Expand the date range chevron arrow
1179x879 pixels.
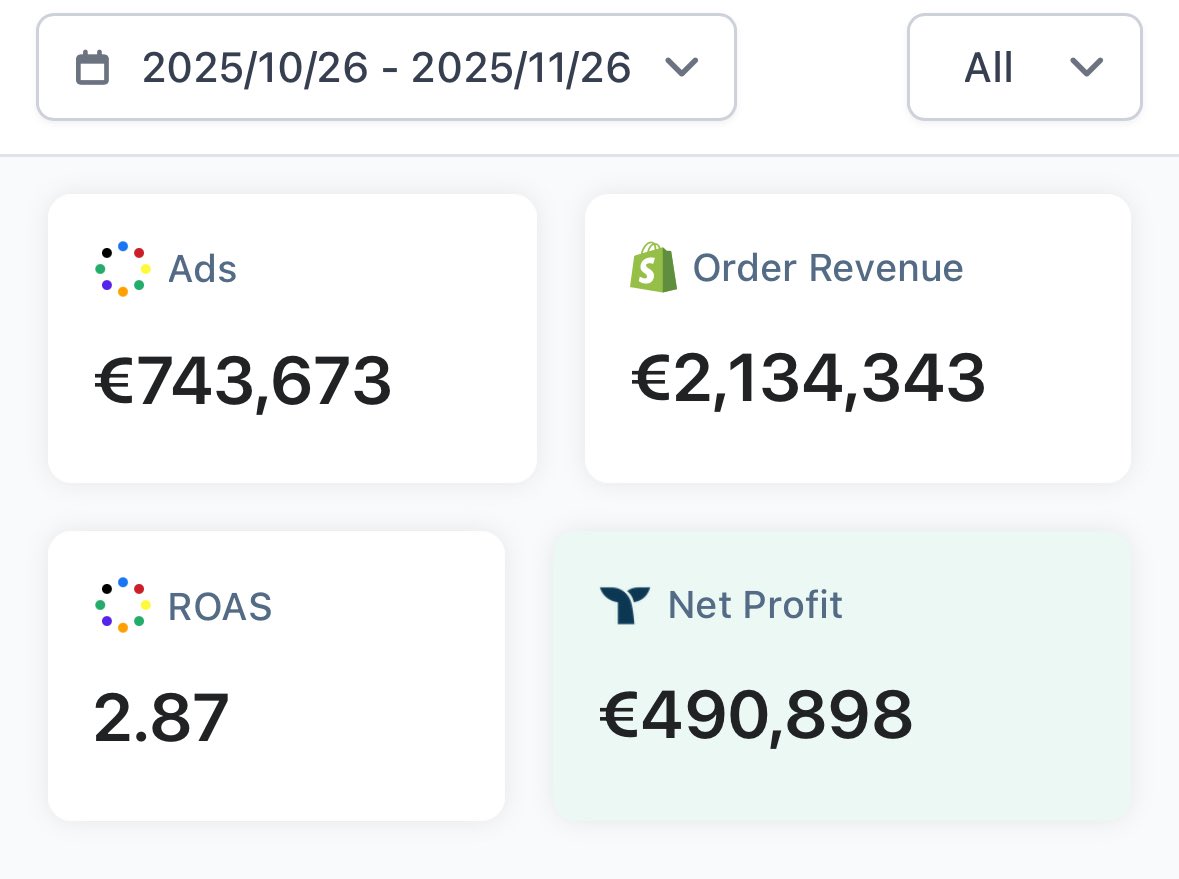pos(682,68)
